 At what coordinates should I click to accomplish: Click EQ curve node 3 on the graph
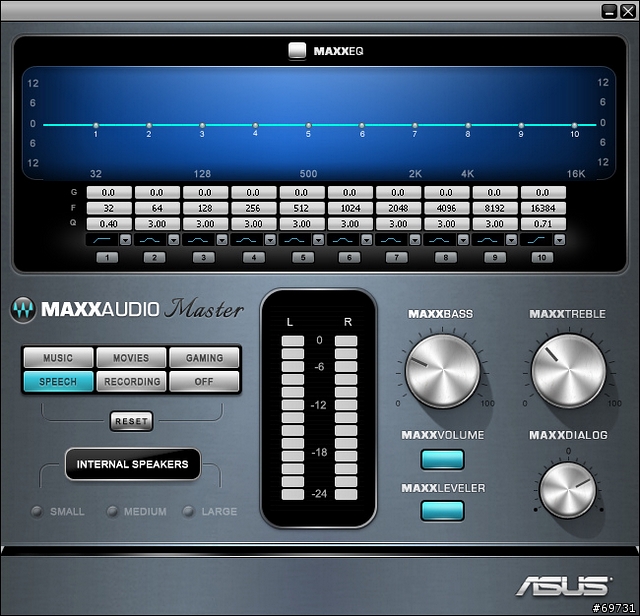202,125
